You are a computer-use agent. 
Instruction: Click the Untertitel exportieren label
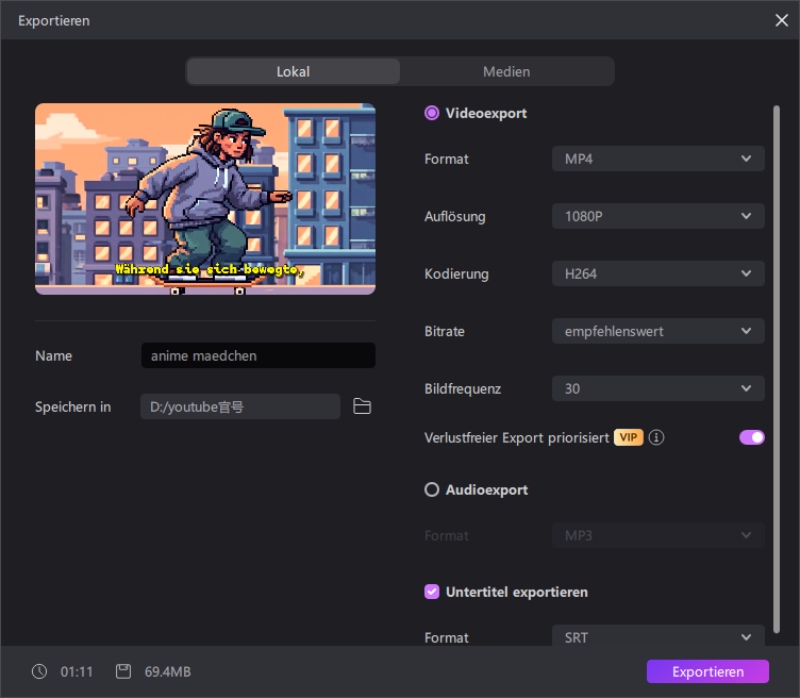click(517, 592)
